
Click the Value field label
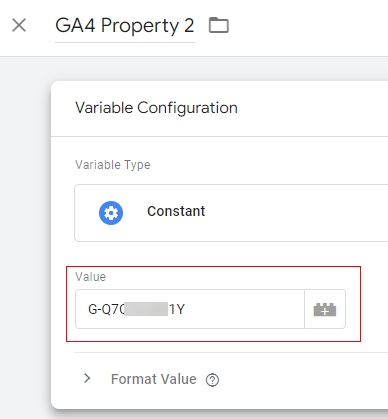point(90,277)
